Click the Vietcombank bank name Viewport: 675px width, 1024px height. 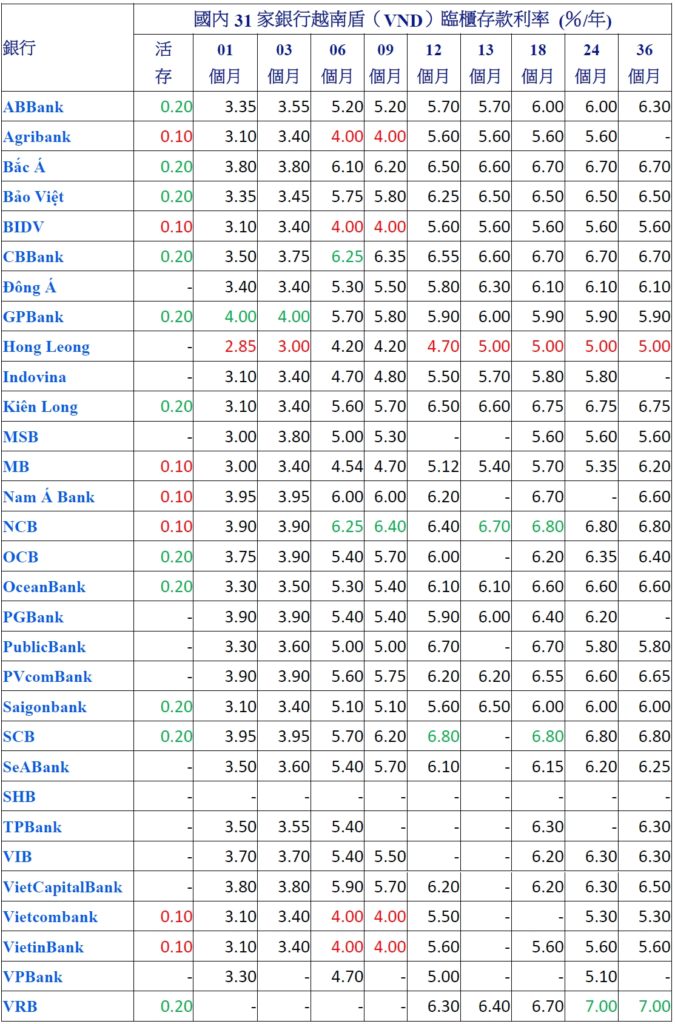pyautogui.click(x=50, y=917)
